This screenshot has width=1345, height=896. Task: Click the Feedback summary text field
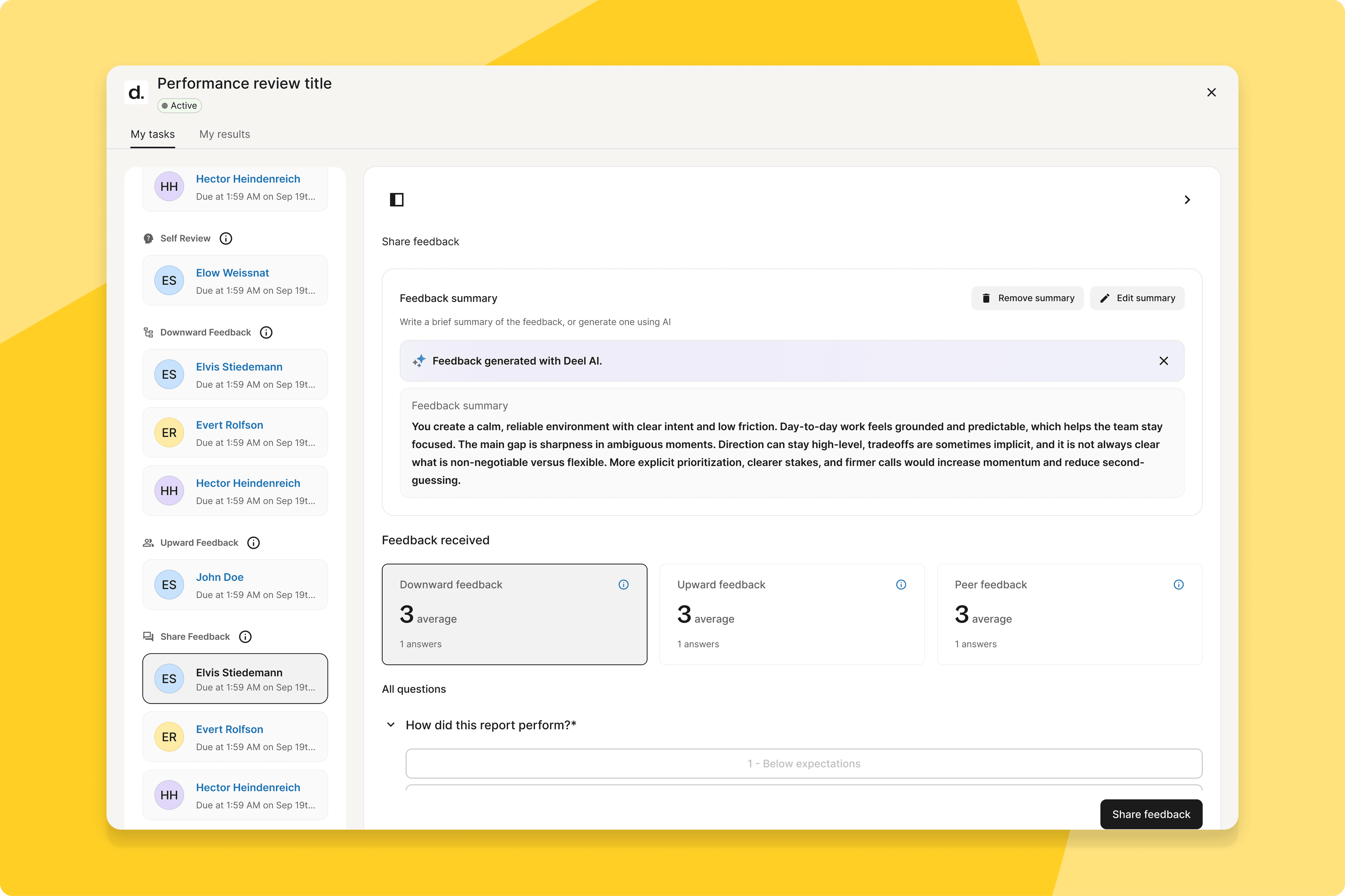tap(792, 443)
